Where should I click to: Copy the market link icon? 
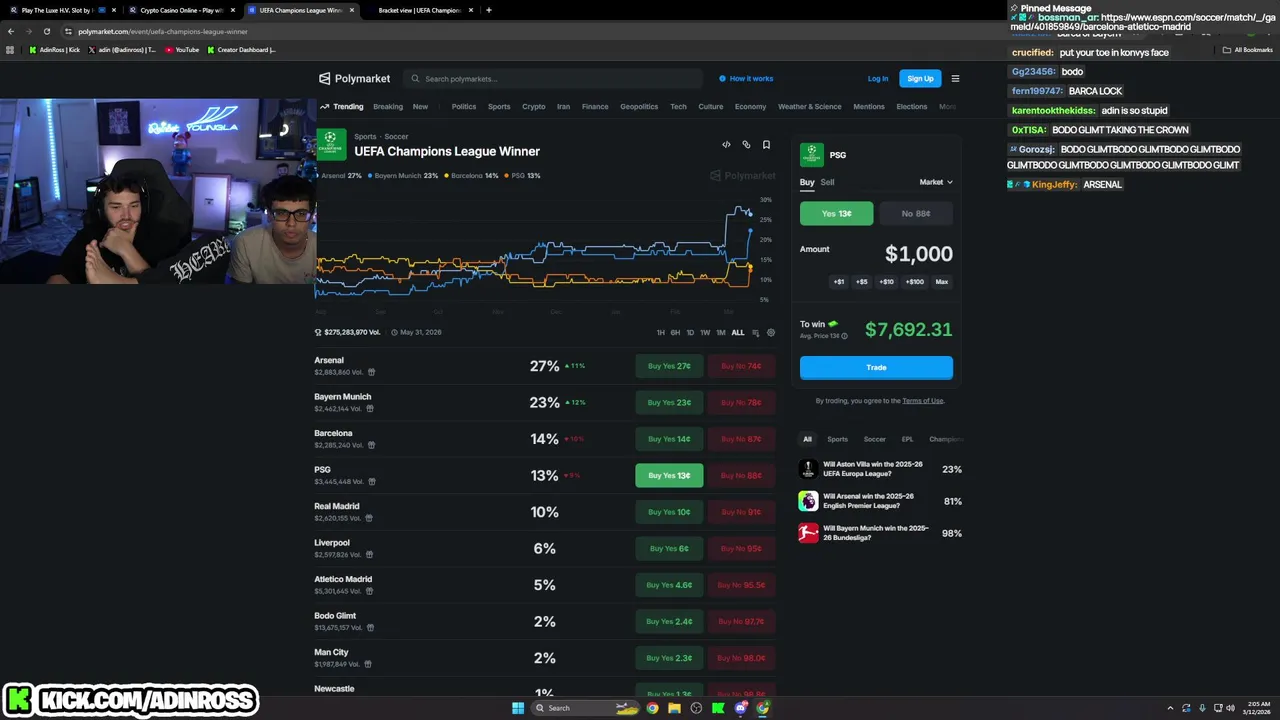click(746, 145)
